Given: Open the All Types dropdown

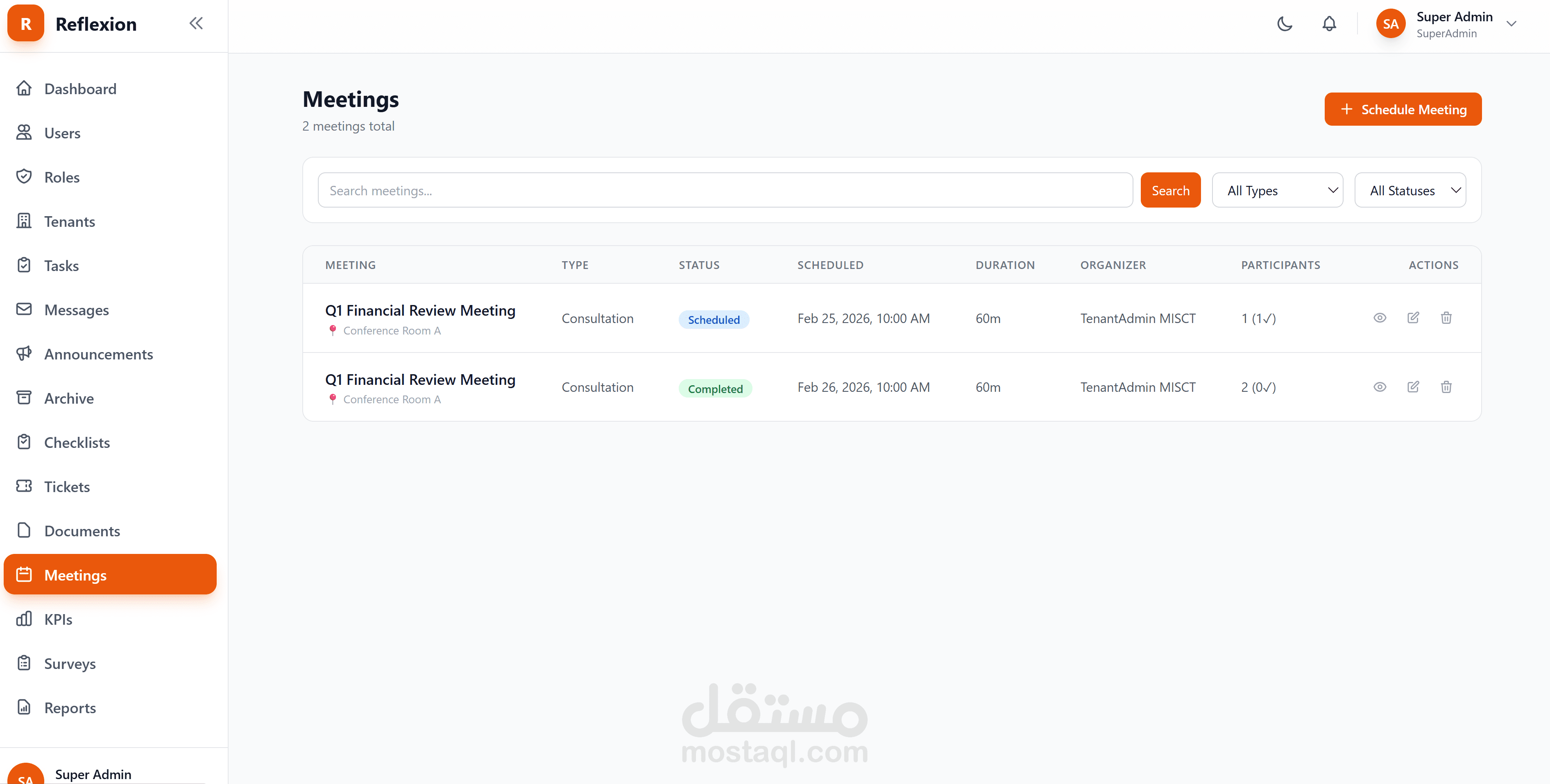Looking at the screenshot, I should pyautogui.click(x=1277, y=191).
